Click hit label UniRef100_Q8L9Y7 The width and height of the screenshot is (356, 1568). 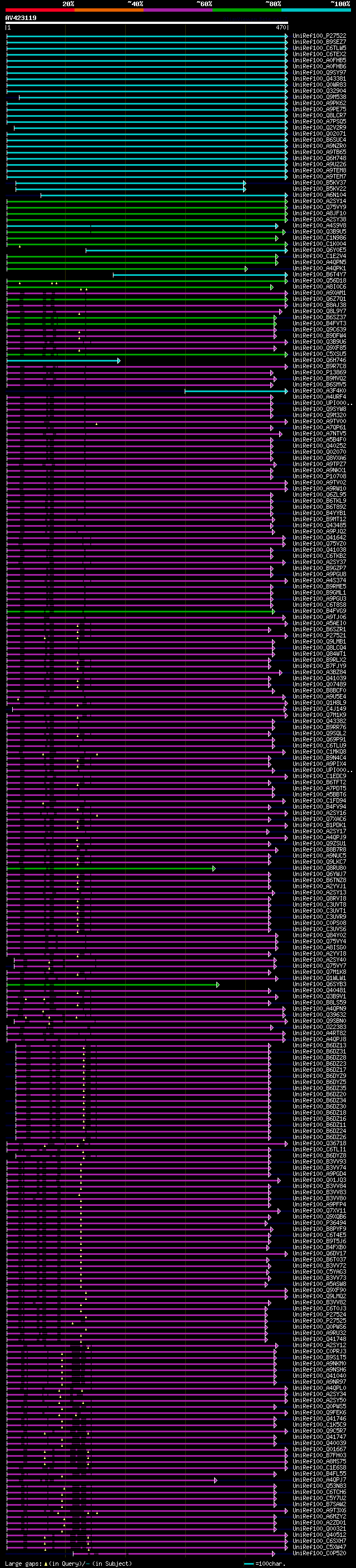pyautogui.click(x=319, y=311)
